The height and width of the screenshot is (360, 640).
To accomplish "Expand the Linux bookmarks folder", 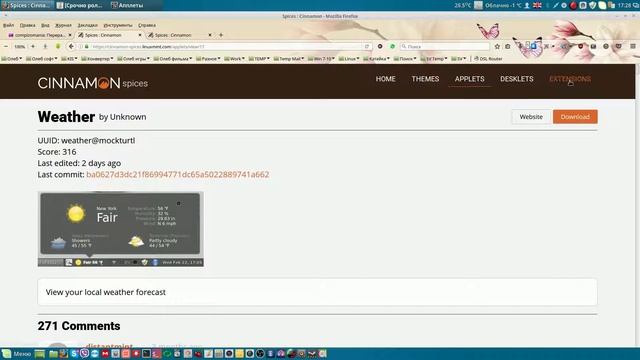I will 349,59.
